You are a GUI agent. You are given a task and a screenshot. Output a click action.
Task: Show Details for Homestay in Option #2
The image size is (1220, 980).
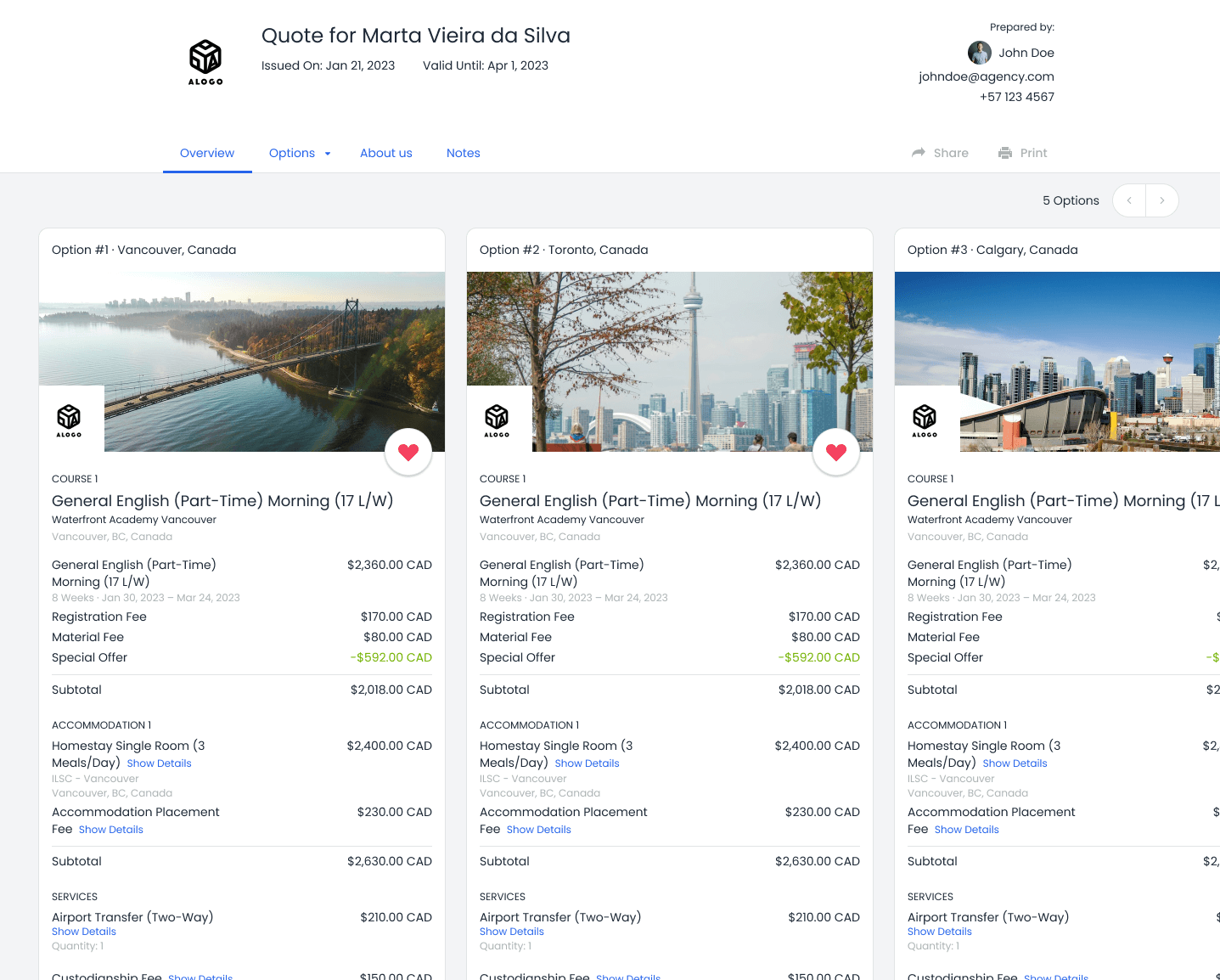click(x=588, y=763)
